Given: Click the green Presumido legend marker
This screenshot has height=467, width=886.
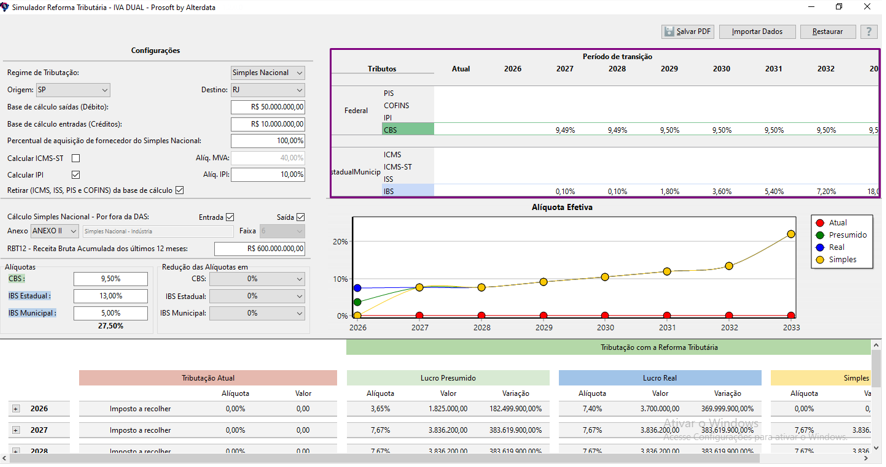Looking at the screenshot, I should (820, 235).
